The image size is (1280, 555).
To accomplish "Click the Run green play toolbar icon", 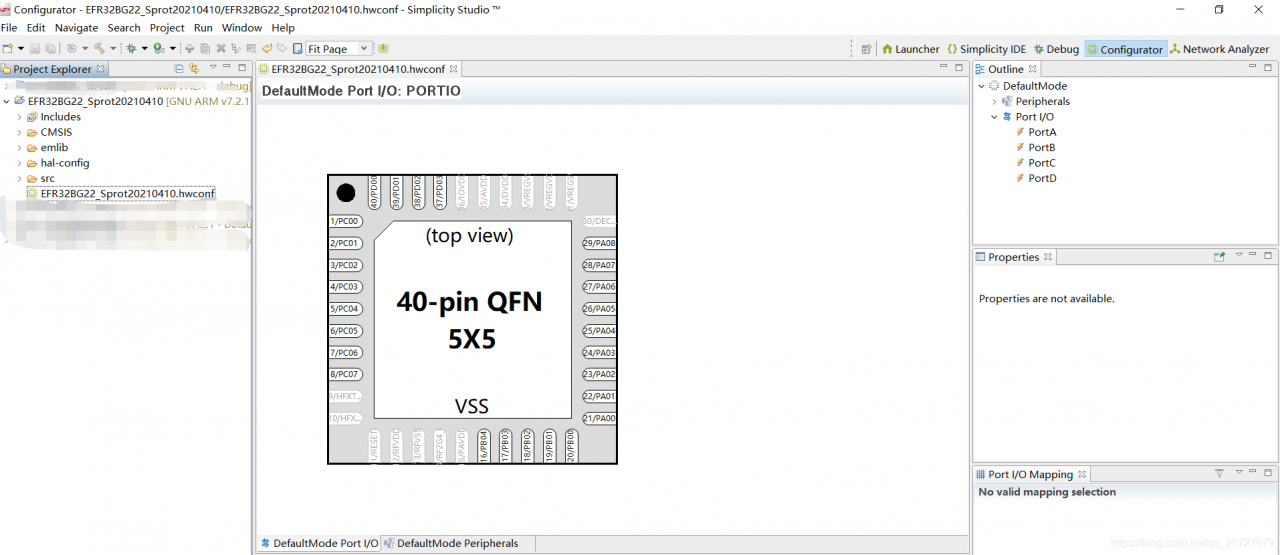I will click(x=159, y=48).
